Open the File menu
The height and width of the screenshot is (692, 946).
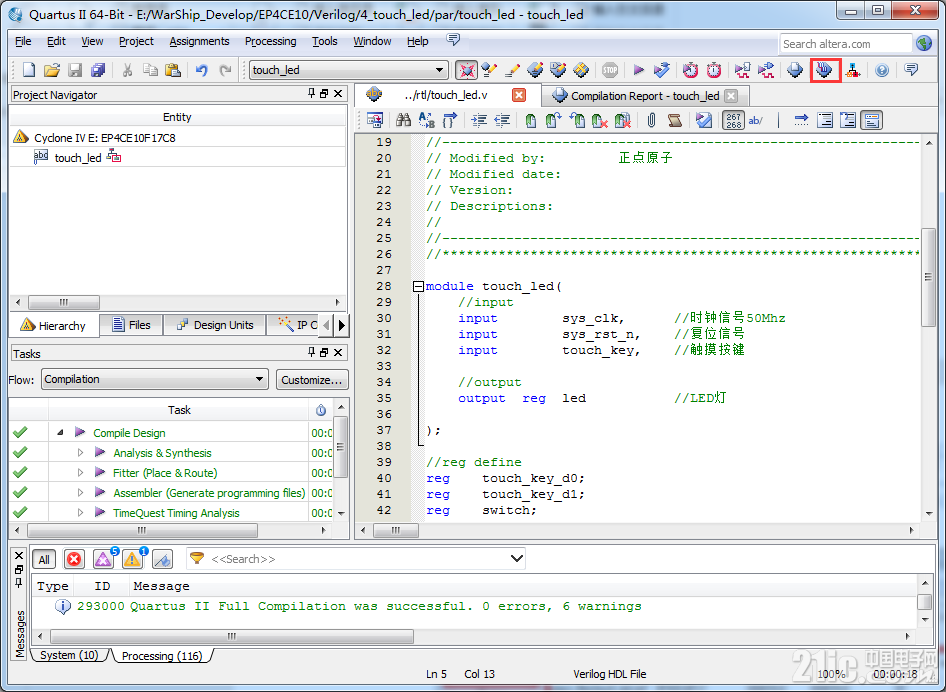coord(23,41)
